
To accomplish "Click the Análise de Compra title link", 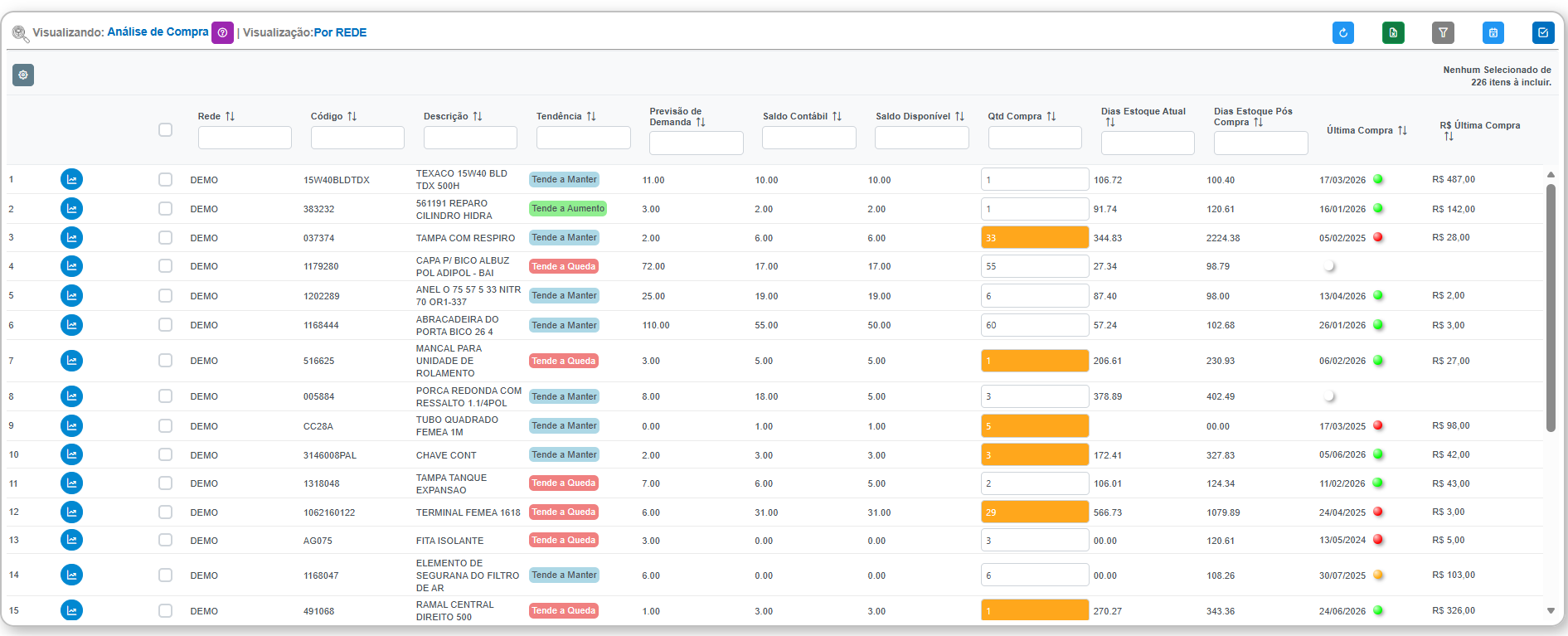I will tap(158, 32).
